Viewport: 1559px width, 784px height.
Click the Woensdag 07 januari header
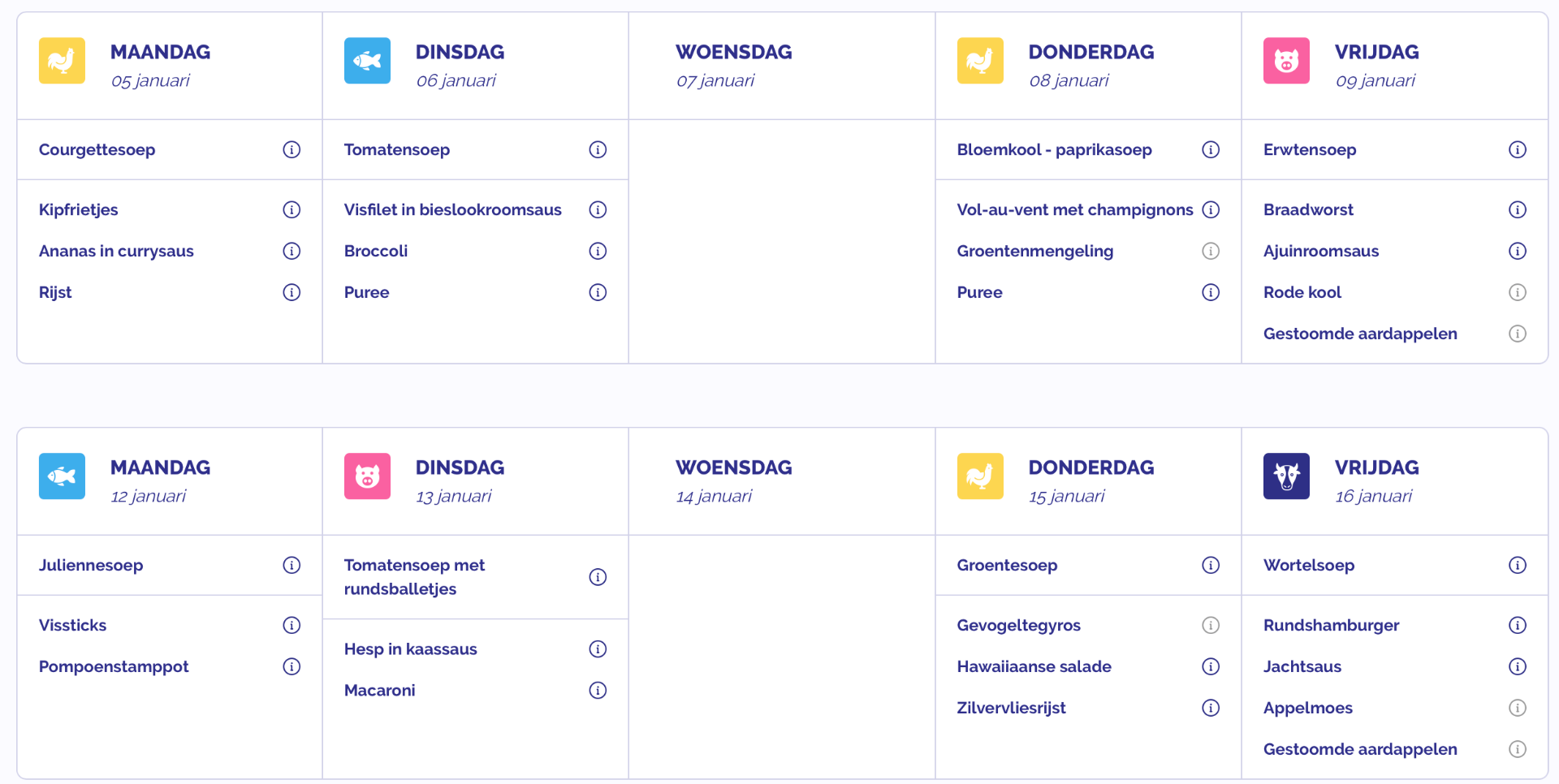[x=733, y=65]
